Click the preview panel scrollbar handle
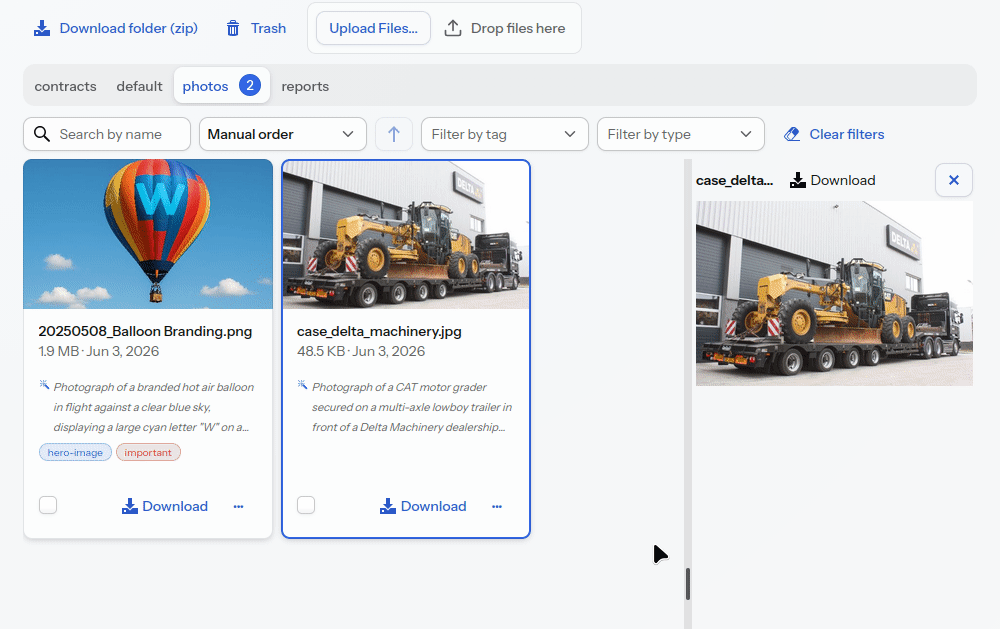Screen dimensions: 1000x629 click(x=688, y=584)
